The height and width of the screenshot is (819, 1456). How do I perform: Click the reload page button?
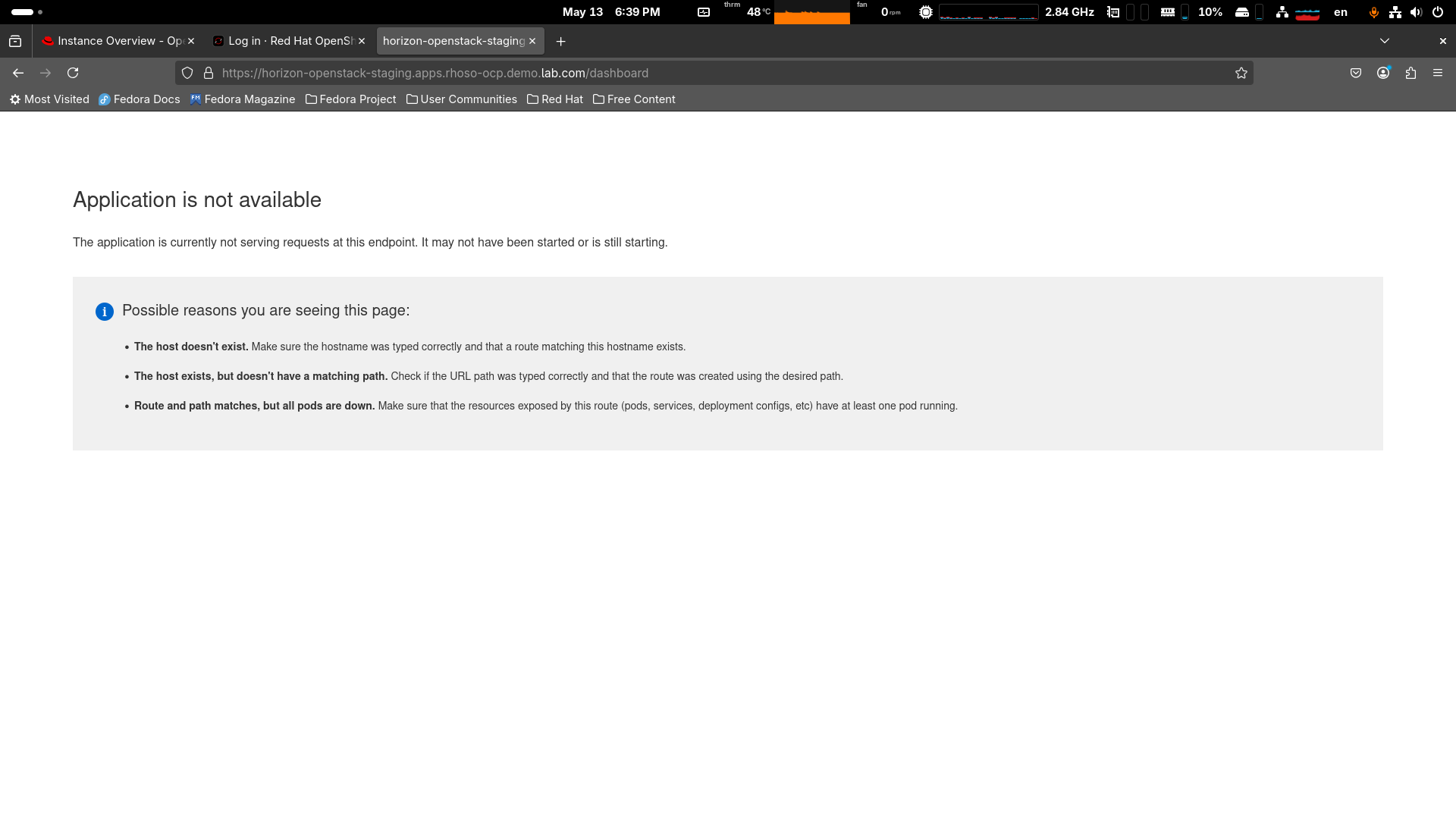[73, 73]
